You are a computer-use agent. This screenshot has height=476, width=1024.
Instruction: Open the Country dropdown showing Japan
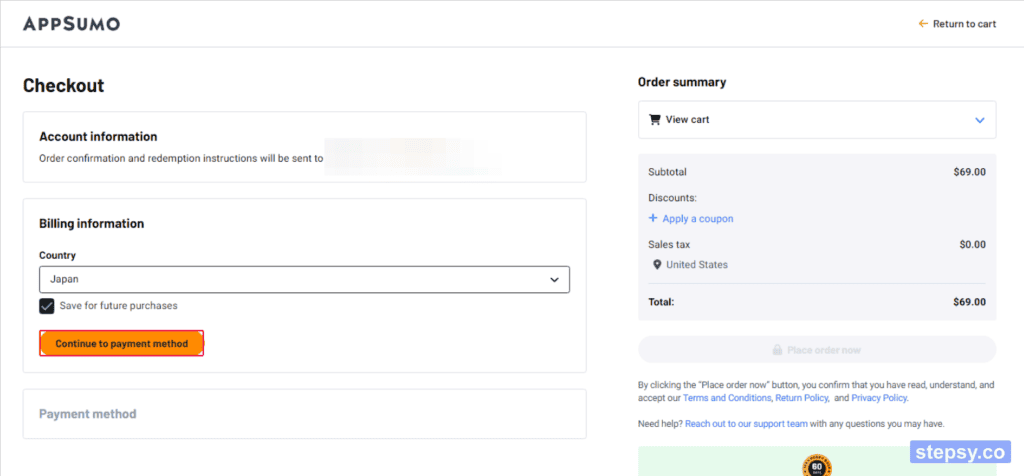point(304,279)
